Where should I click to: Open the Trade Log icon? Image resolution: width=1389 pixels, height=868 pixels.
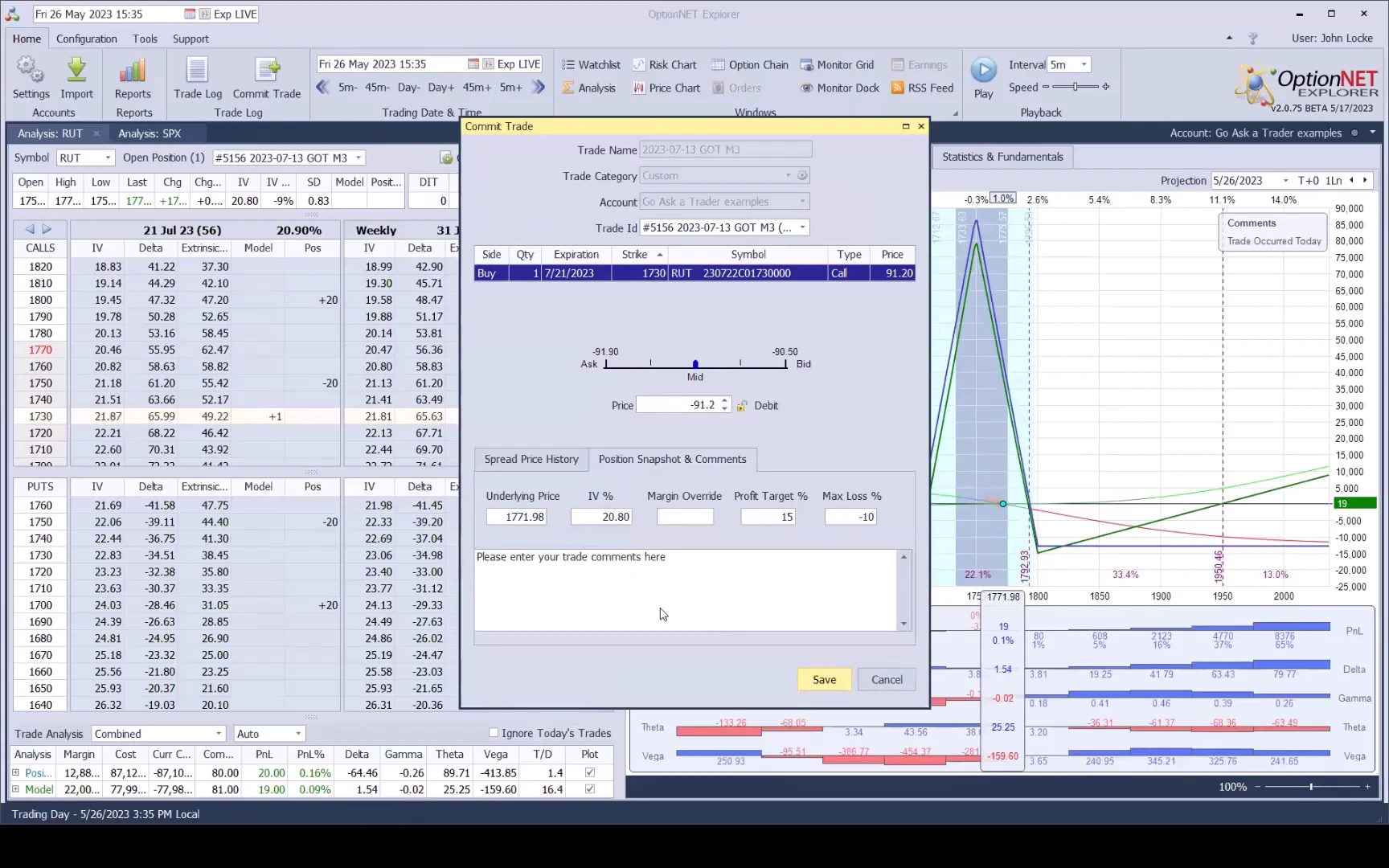[197, 77]
